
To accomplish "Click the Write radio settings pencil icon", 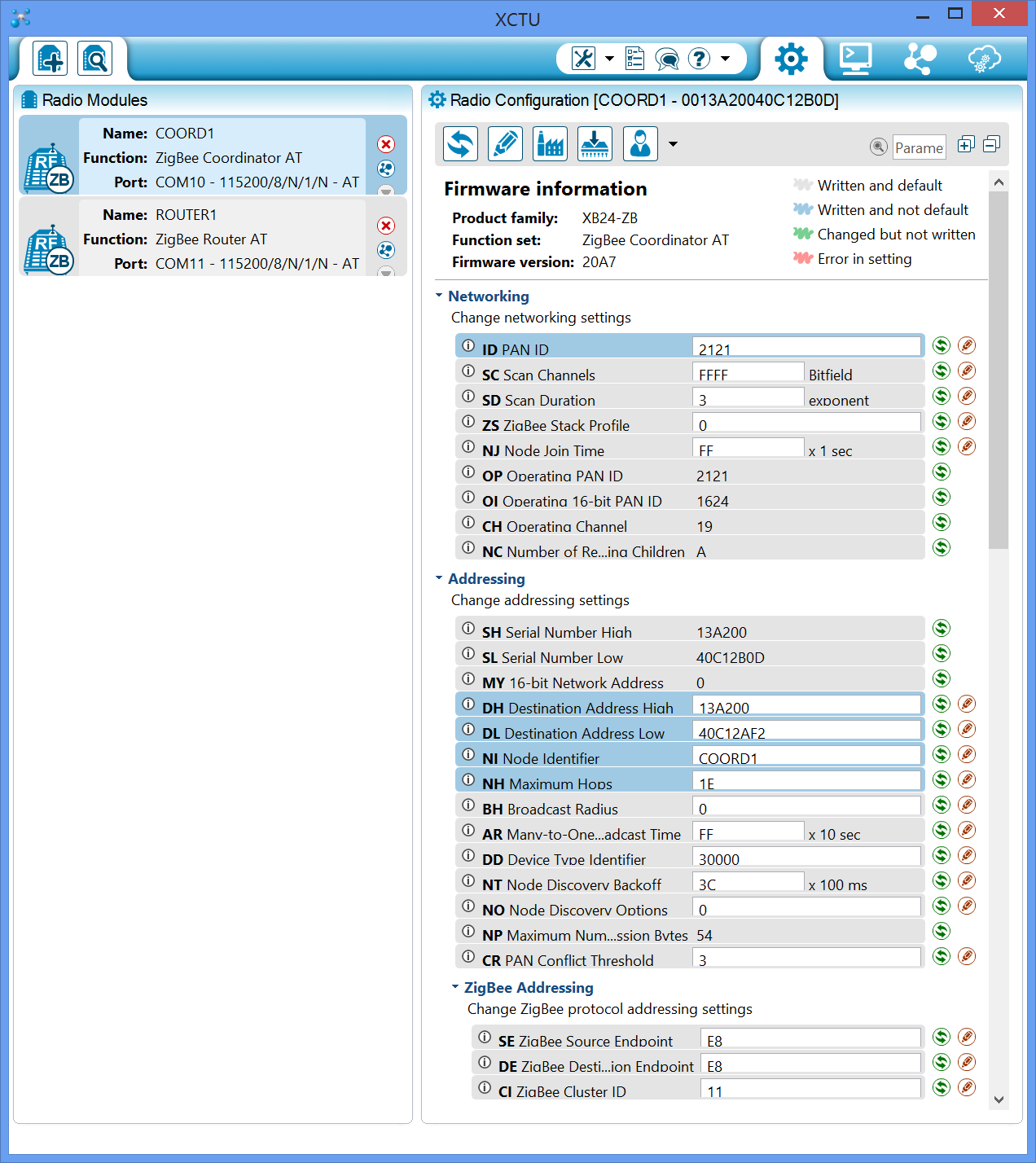I will pyautogui.click(x=505, y=144).
